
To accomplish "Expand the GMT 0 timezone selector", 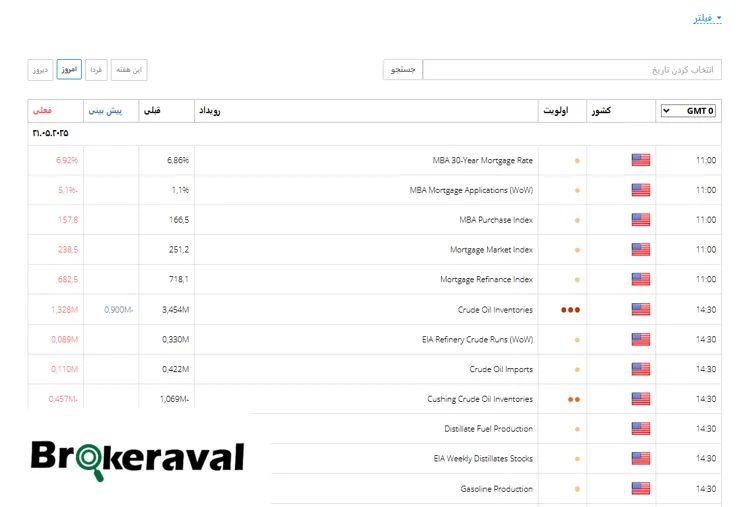I will 688,111.
